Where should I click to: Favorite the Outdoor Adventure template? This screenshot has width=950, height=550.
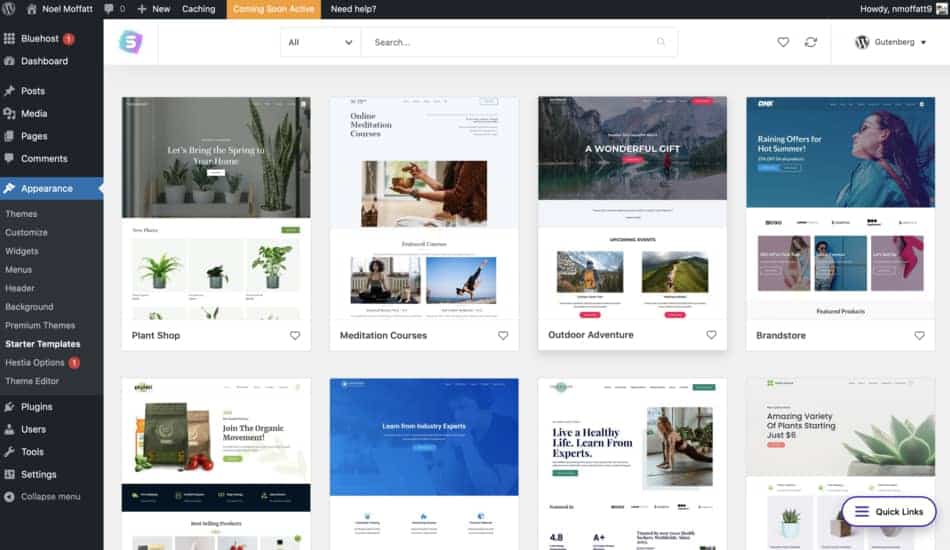tap(711, 334)
